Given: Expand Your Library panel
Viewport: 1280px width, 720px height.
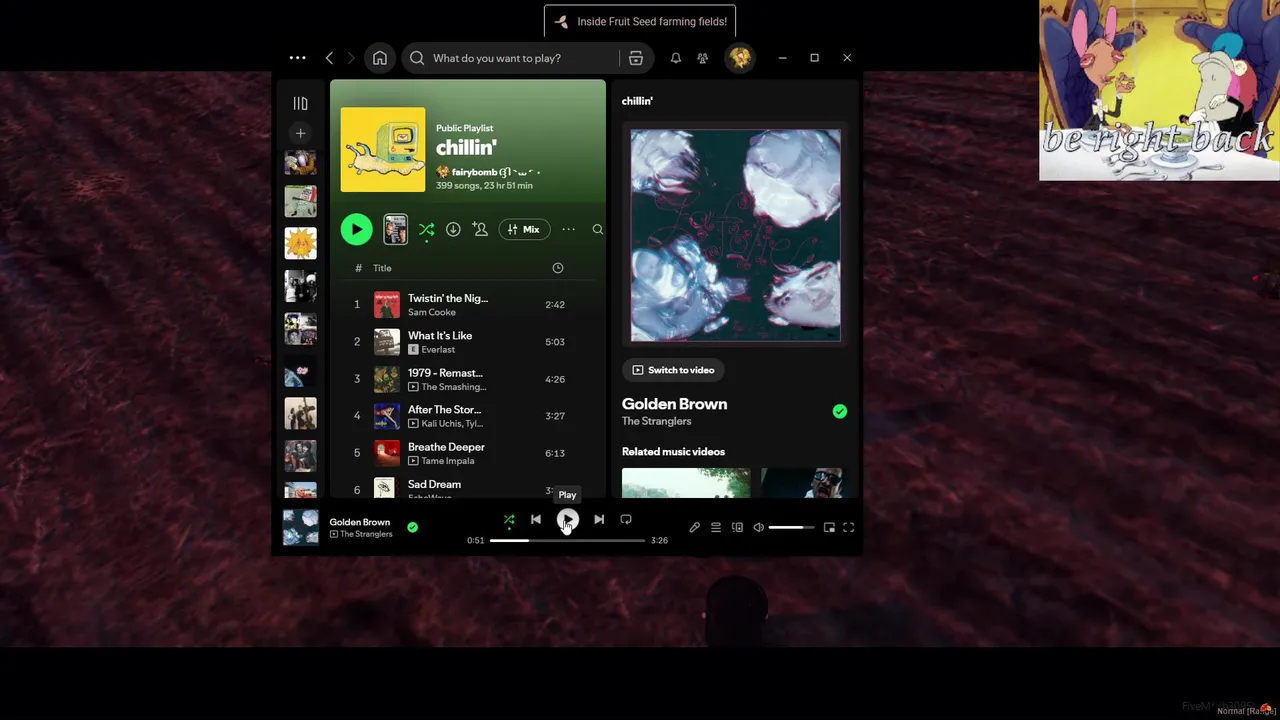Looking at the screenshot, I should [300, 103].
